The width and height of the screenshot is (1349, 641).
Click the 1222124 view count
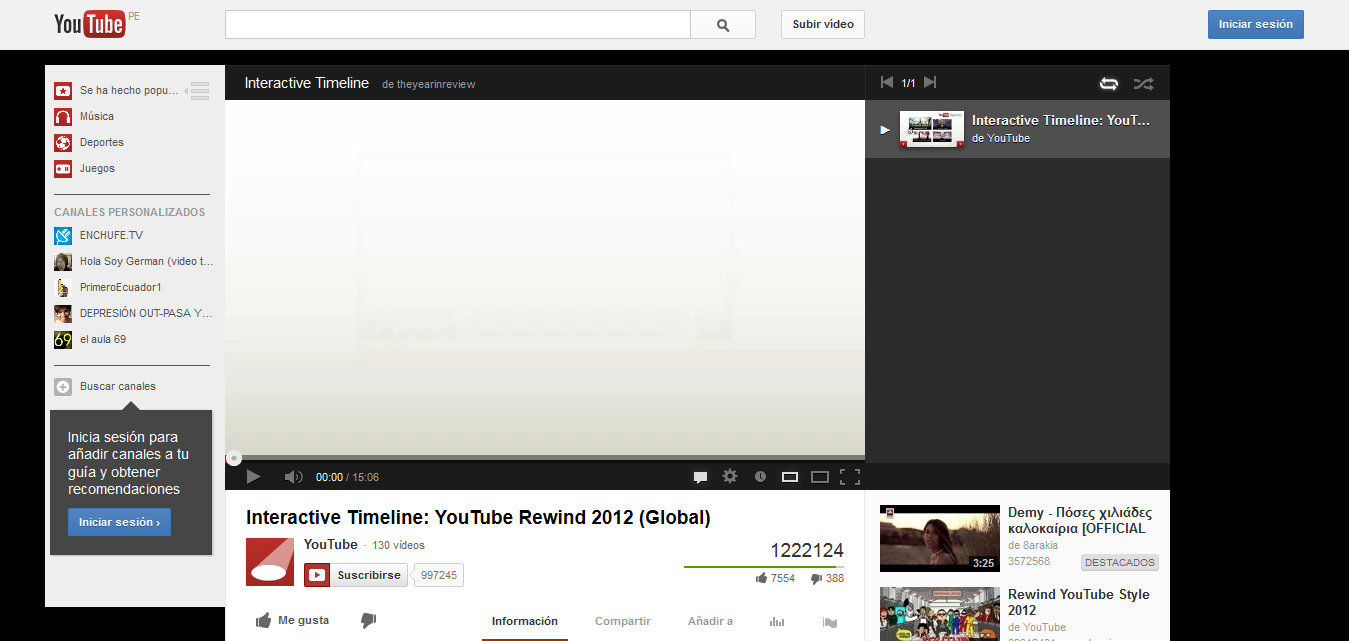(x=807, y=550)
